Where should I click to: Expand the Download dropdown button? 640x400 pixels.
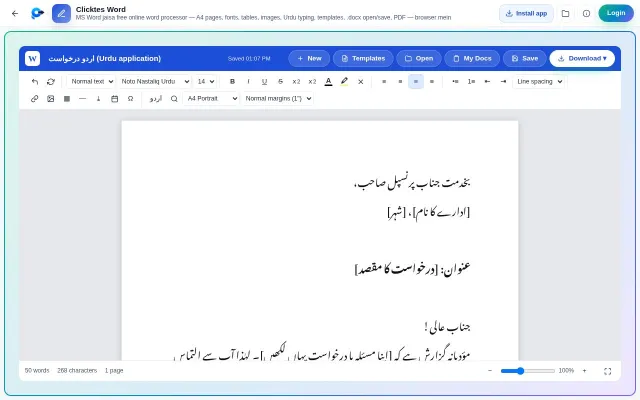582,58
